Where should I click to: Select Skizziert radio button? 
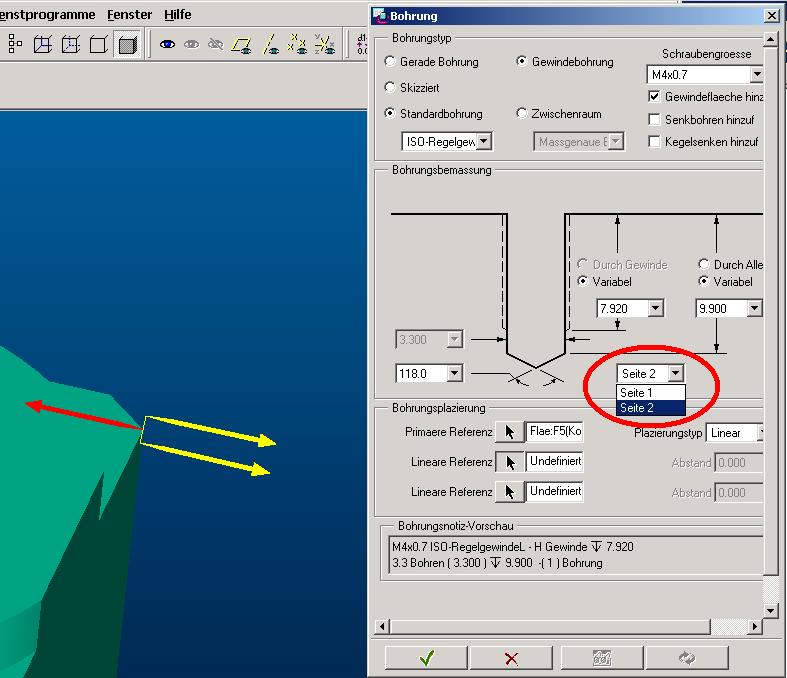[390, 87]
